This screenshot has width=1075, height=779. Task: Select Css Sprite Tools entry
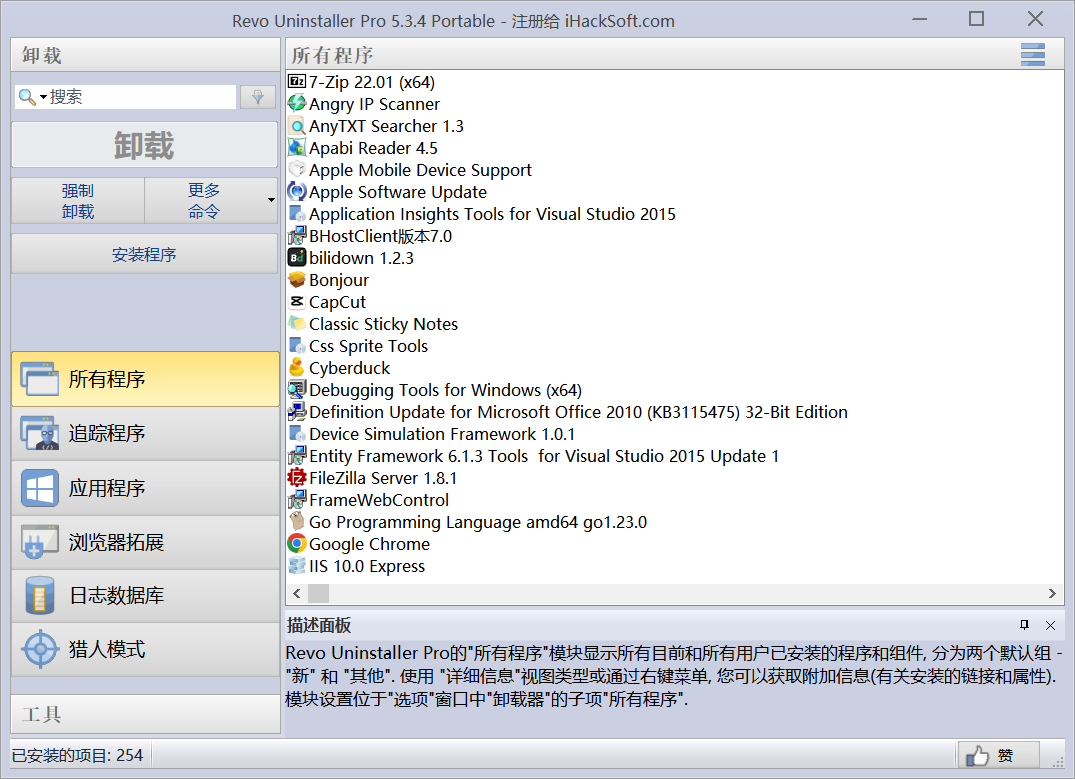(x=368, y=346)
